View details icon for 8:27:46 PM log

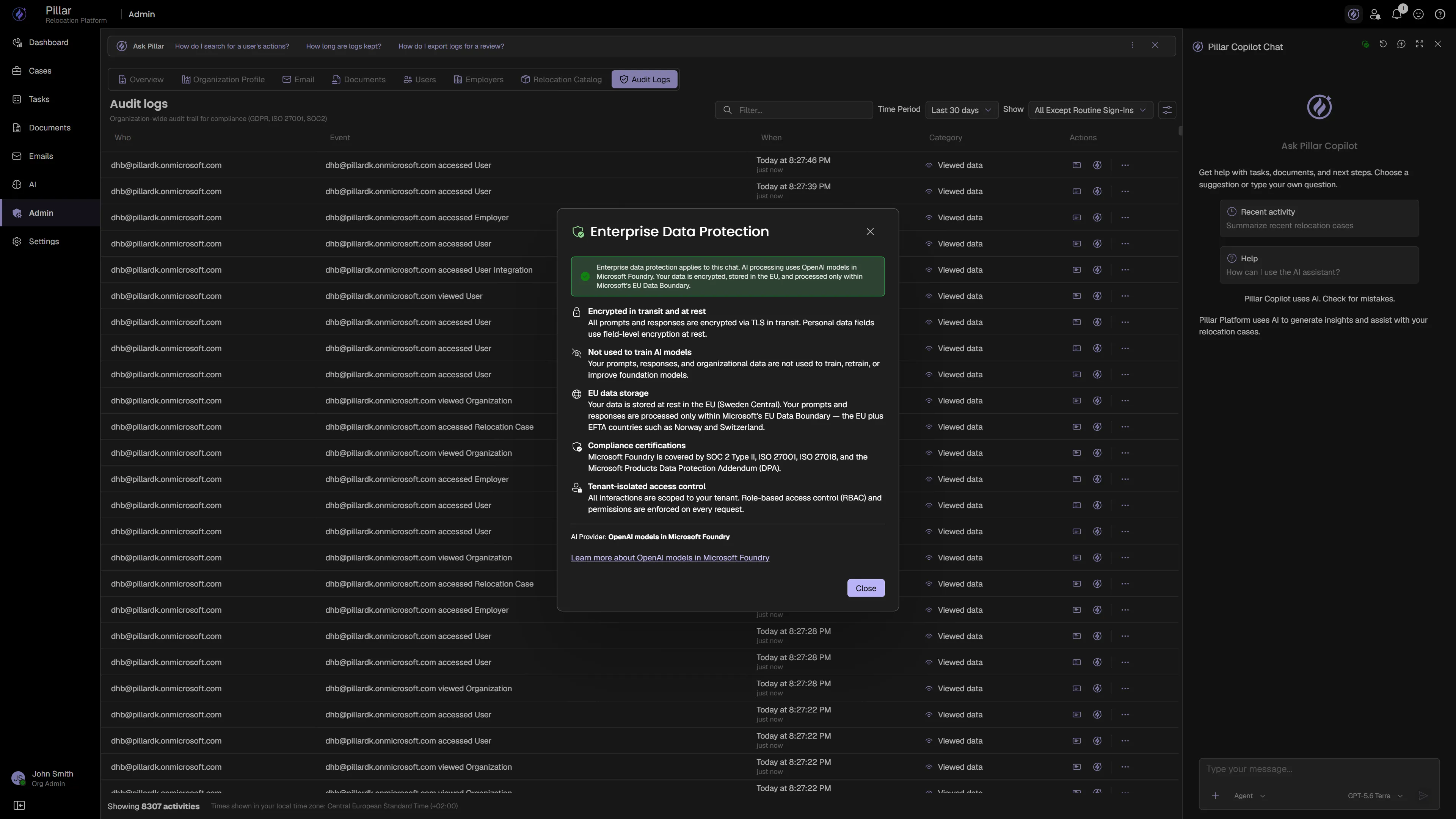tap(1077, 165)
